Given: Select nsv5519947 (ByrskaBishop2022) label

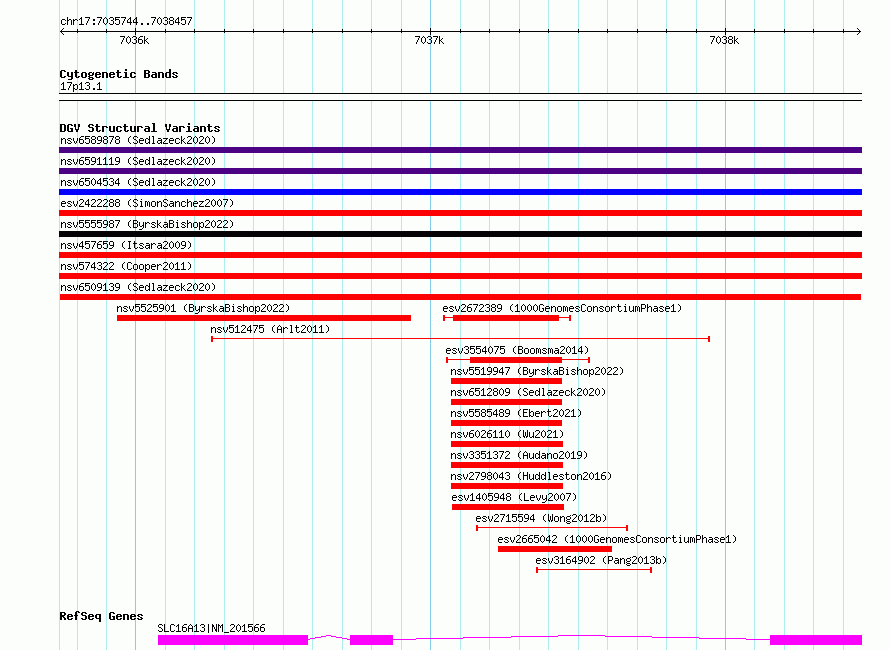Looking at the screenshot, I should click(x=537, y=371).
